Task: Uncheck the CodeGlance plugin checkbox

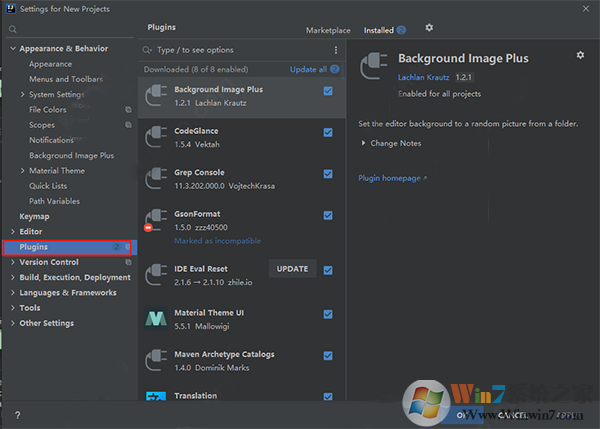Action: (328, 132)
